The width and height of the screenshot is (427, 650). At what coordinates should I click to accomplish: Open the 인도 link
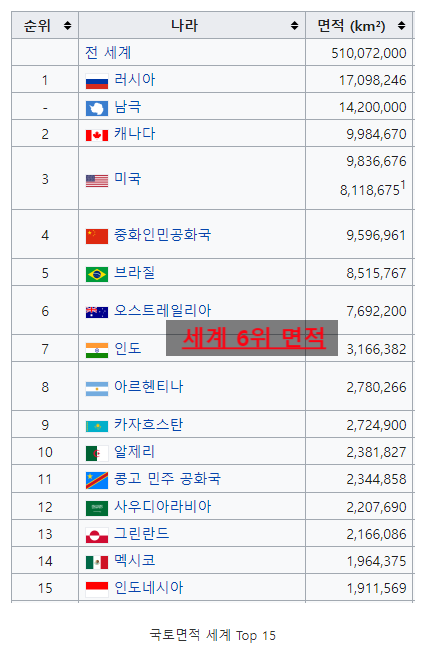pyautogui.click(x=128, y=348)
